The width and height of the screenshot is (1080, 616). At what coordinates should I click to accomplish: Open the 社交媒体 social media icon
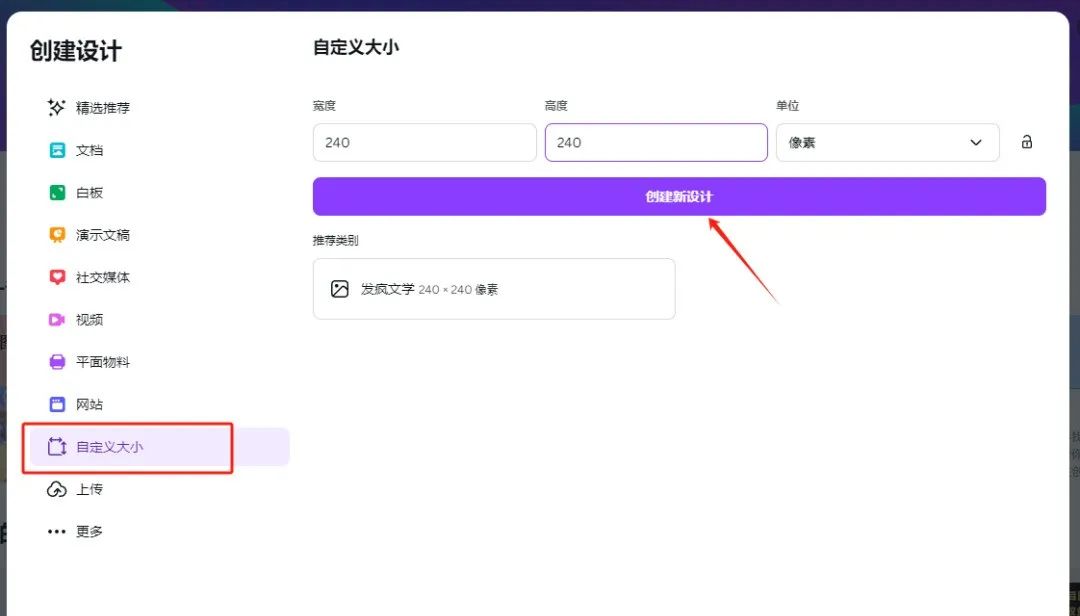(x=57, y=277)
